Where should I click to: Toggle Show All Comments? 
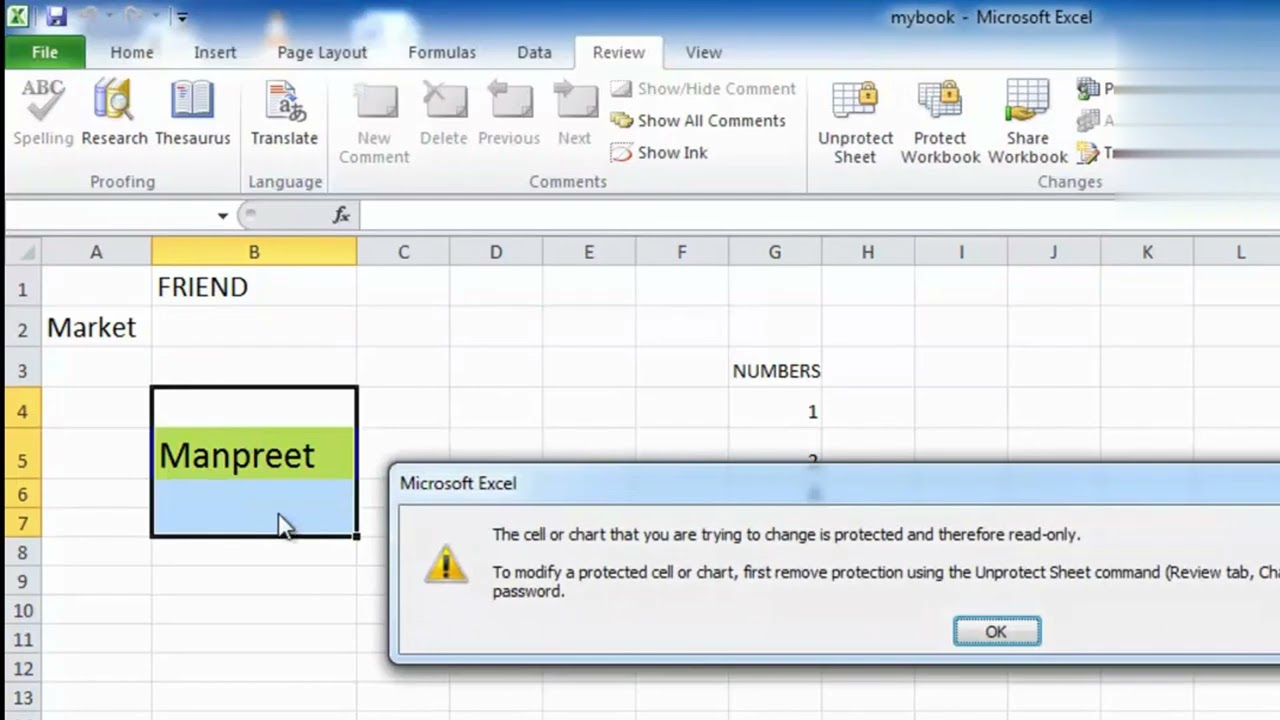[698, 121]
